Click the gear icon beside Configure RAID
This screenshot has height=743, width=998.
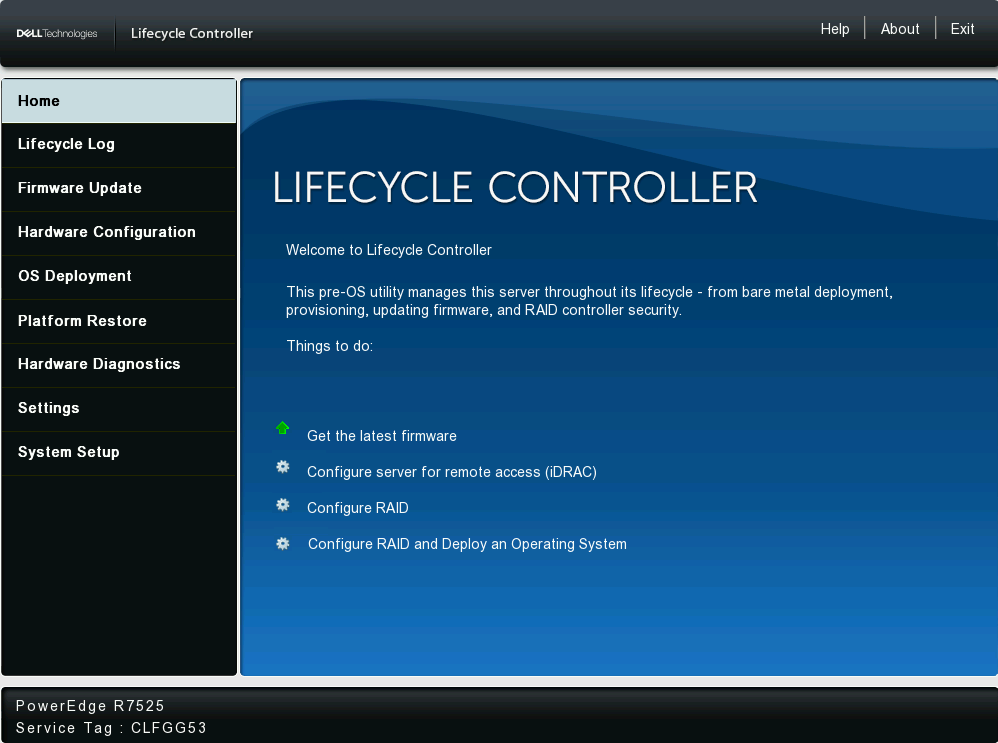[x=282, y=503]
